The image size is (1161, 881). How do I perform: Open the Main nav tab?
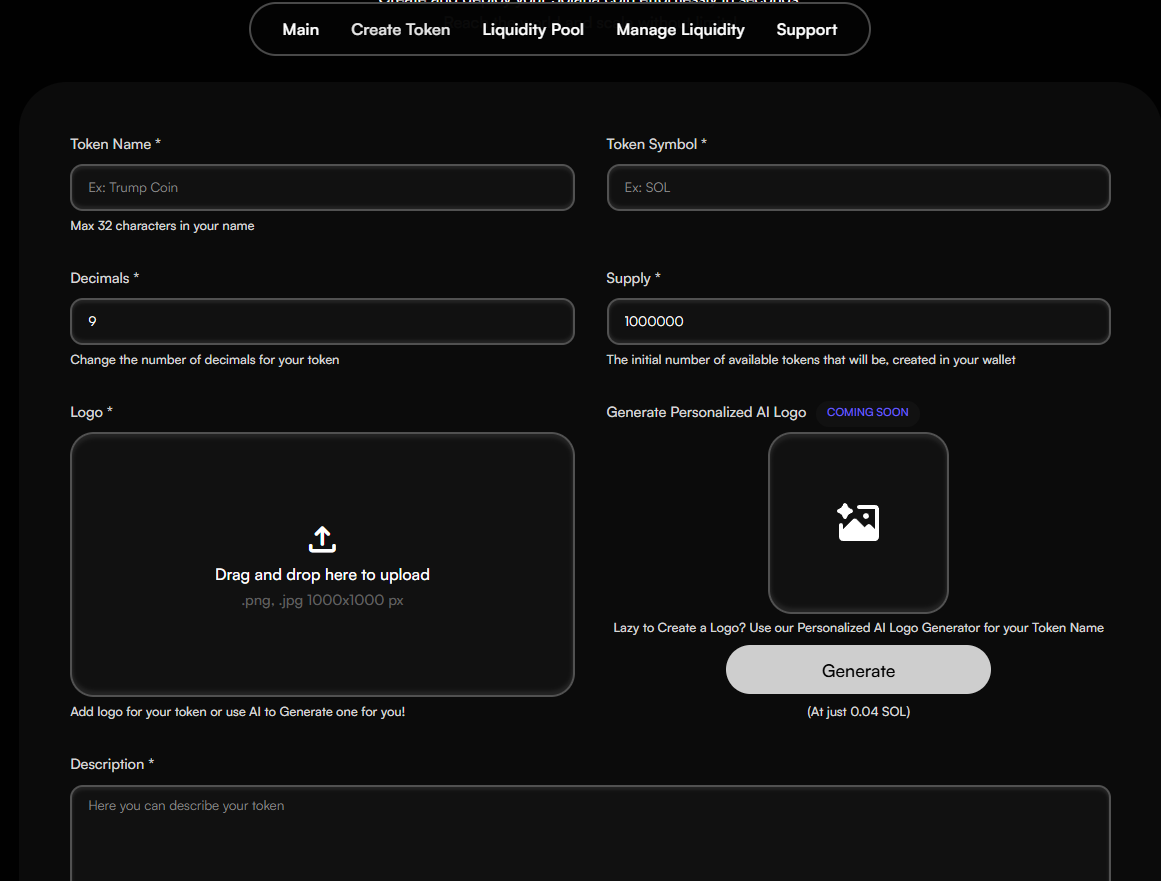coord(301,30)
